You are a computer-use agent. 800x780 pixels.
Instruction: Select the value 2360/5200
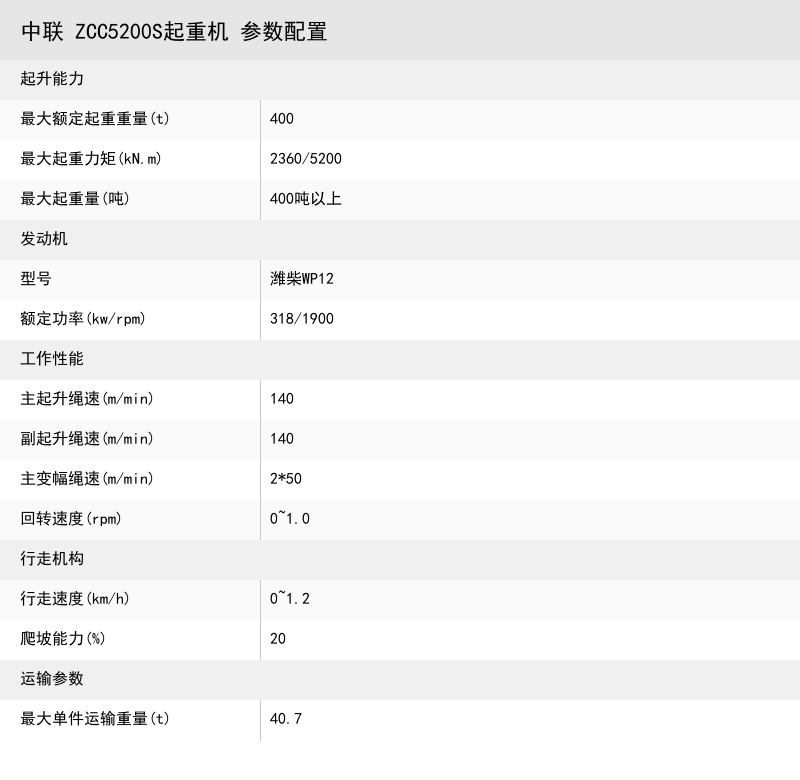(x=306, y=159)
